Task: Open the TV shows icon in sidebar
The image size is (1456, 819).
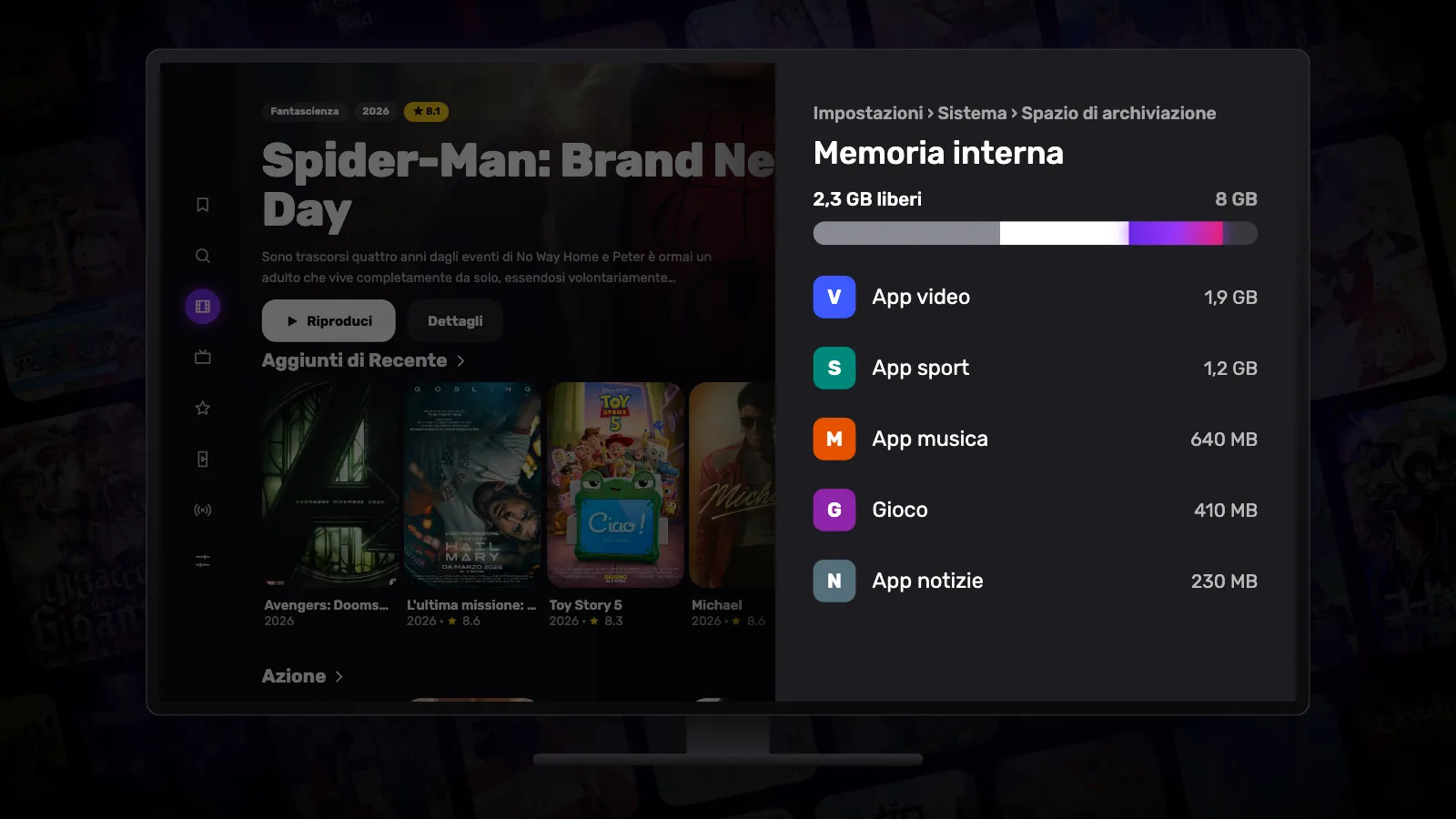Action: 203,357
